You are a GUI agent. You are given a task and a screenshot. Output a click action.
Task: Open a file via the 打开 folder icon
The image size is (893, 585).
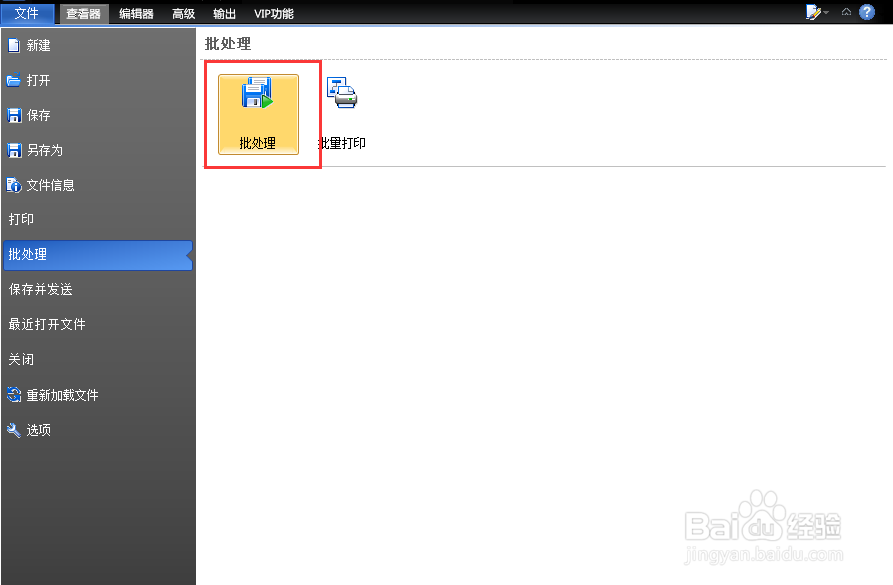coord(14,80)
